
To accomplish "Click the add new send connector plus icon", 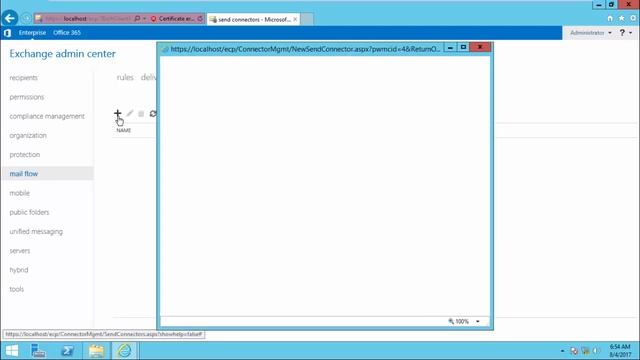I will point(118,113).
